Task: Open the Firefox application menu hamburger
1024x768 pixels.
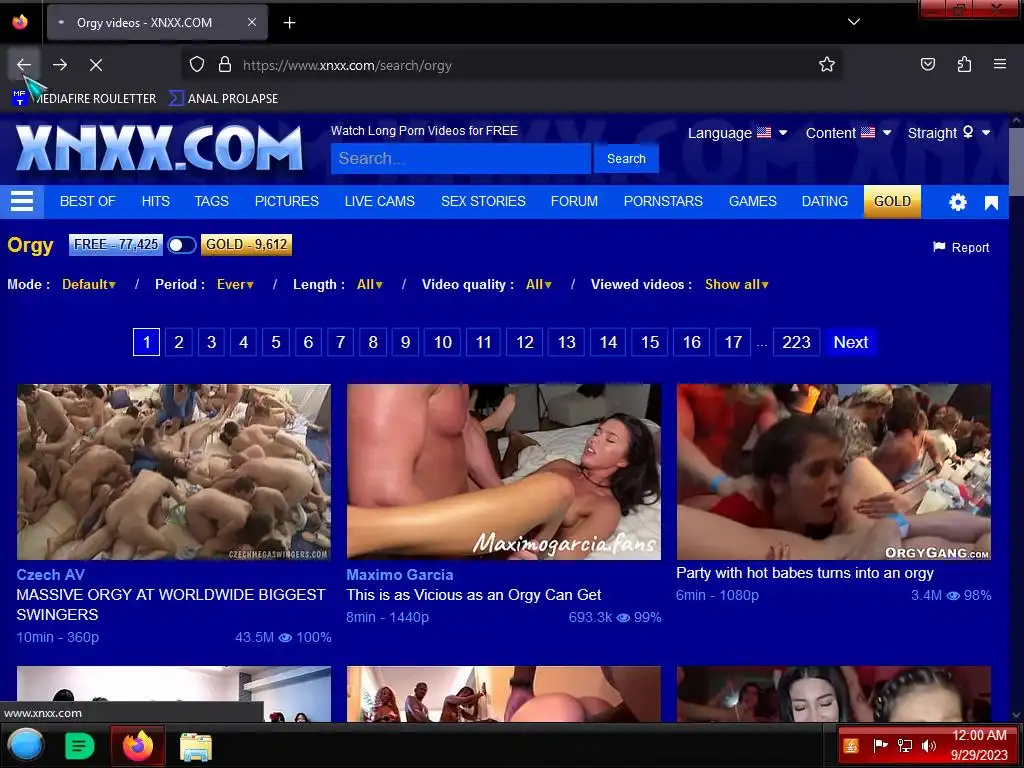Action: [1000, 64]
